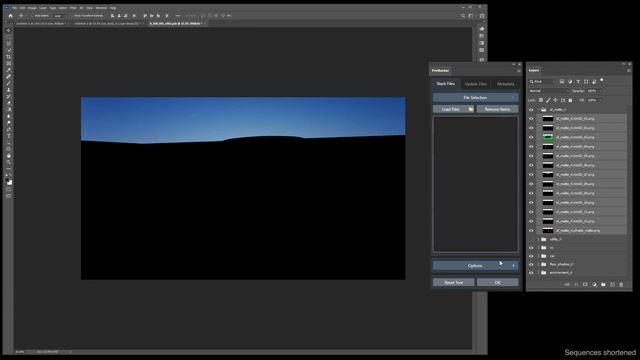Click the new adjustment layer icon
This screenshot has height=360, width=640.
point(594,284)
